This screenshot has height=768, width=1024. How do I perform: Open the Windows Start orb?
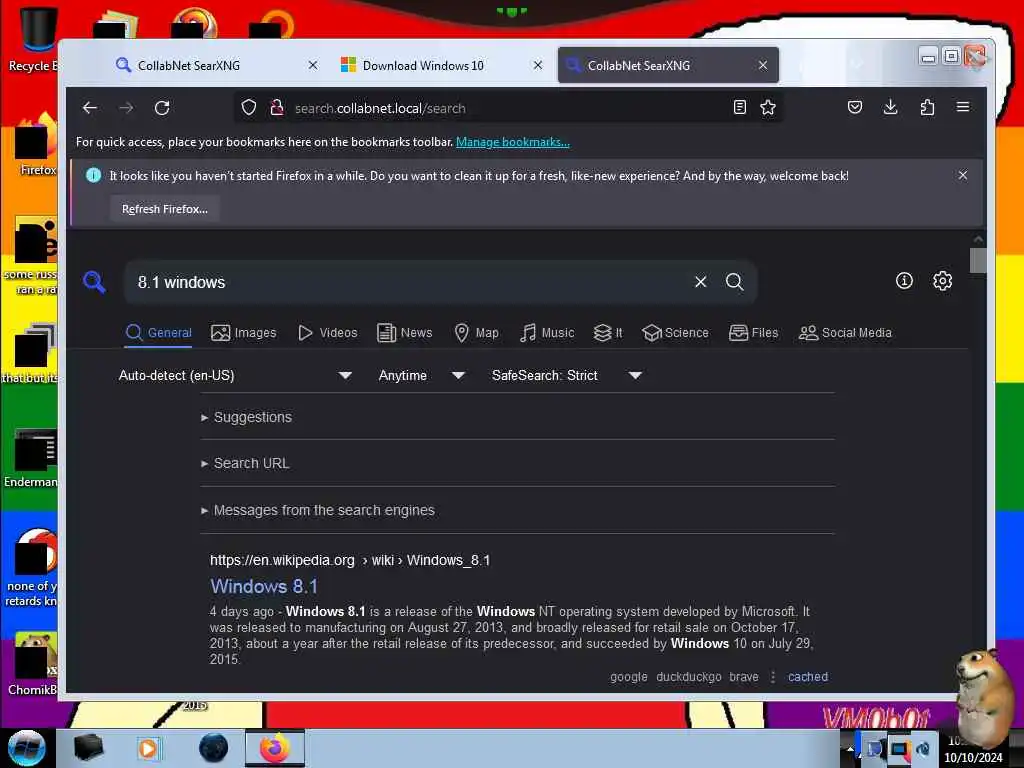[x=27, y=748]
